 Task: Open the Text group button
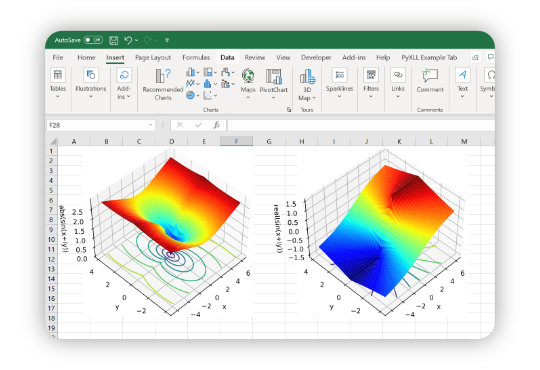463,84
